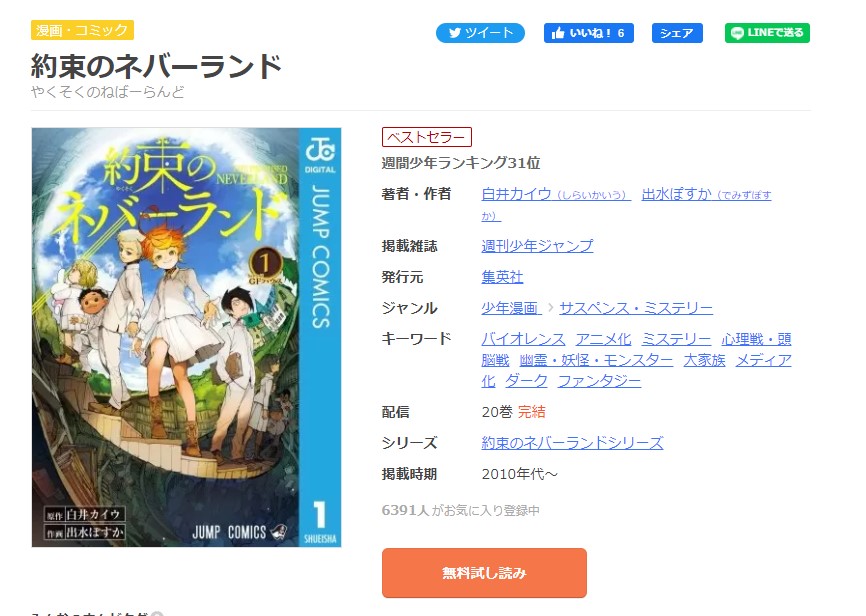This screenshot has width=866, height=616.
Task: Click keyword アニメ化
Action: pyautogui.click(x=603, y=339)
